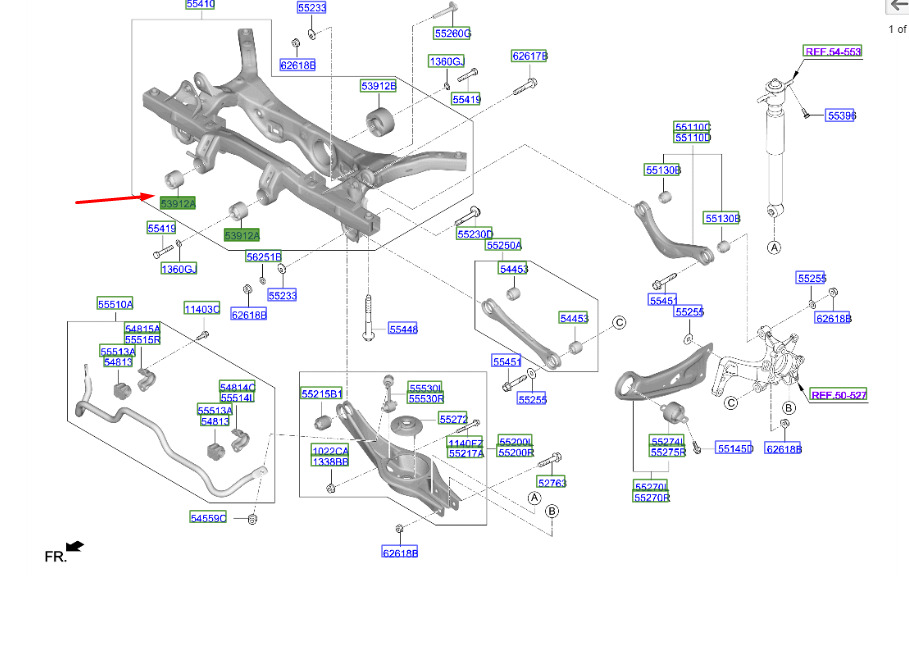
Task: Click the 1360GJ label beside 55260G
Action: 447,61
